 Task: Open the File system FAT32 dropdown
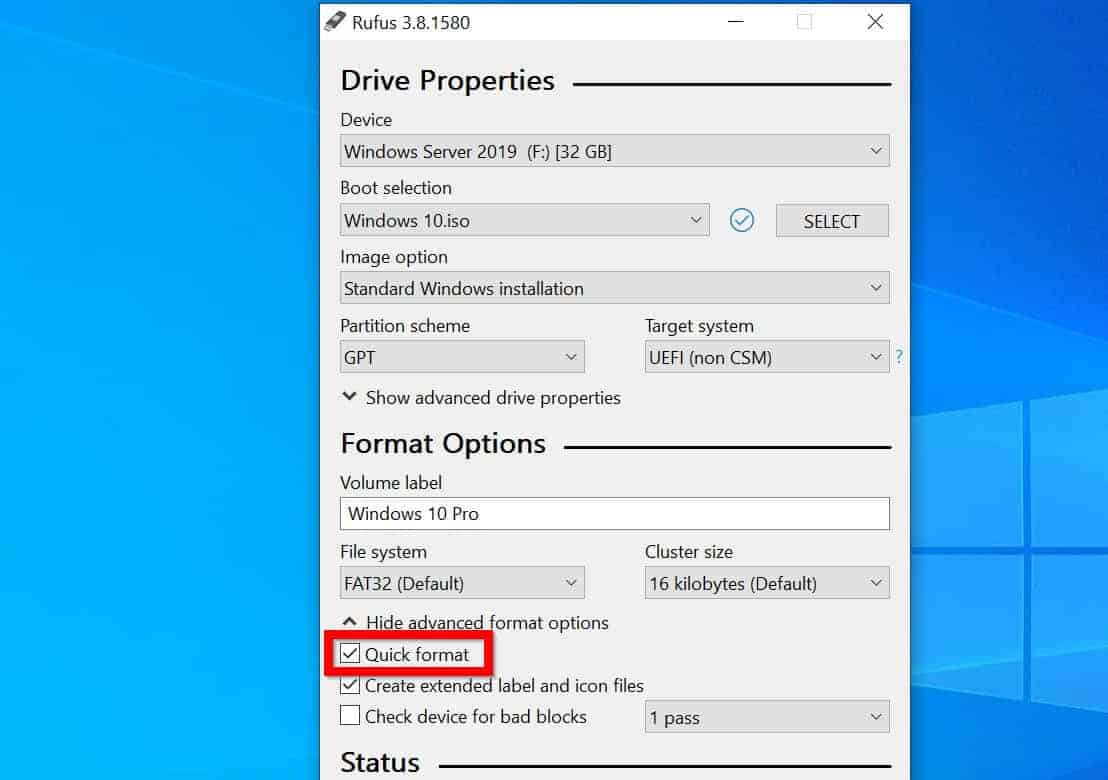click(x=462, y=583)
